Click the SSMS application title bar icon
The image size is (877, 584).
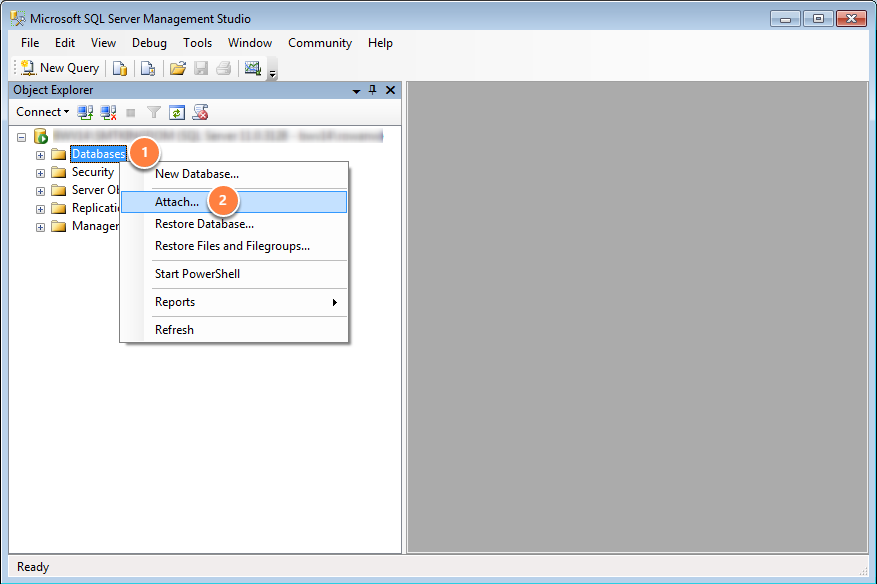[x=18, y=18]
